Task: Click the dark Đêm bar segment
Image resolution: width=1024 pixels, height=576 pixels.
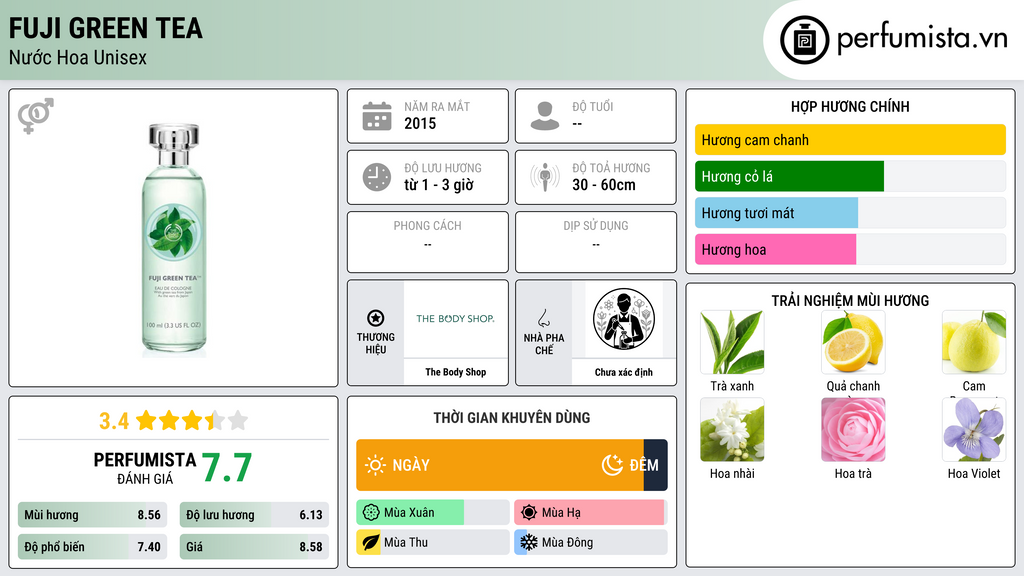Action: coord(656,465)
